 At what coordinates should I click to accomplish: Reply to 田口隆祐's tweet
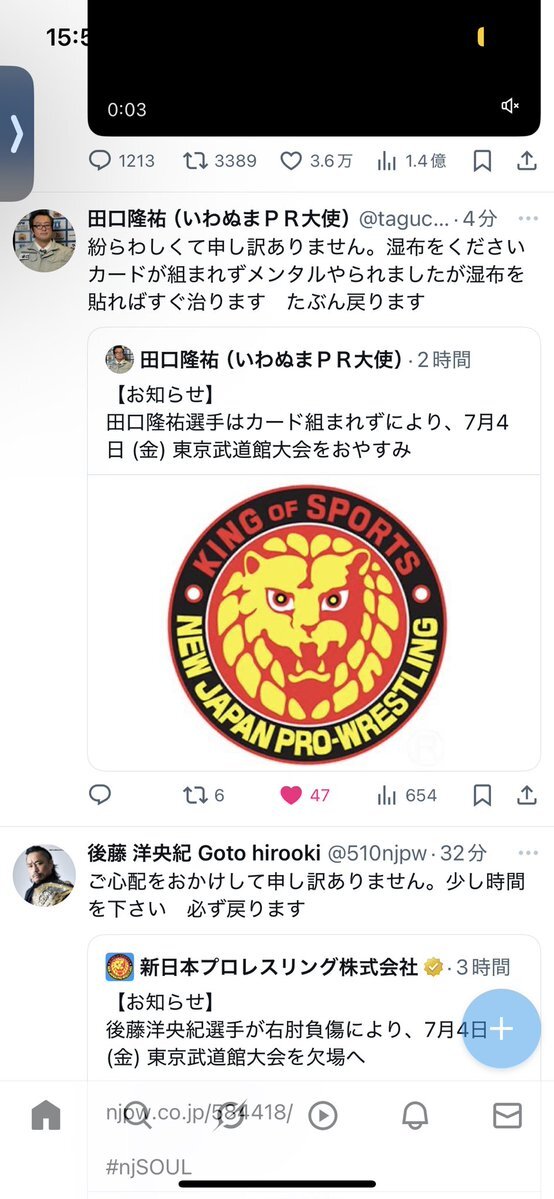pyautogui.click(x=100, y=794)
